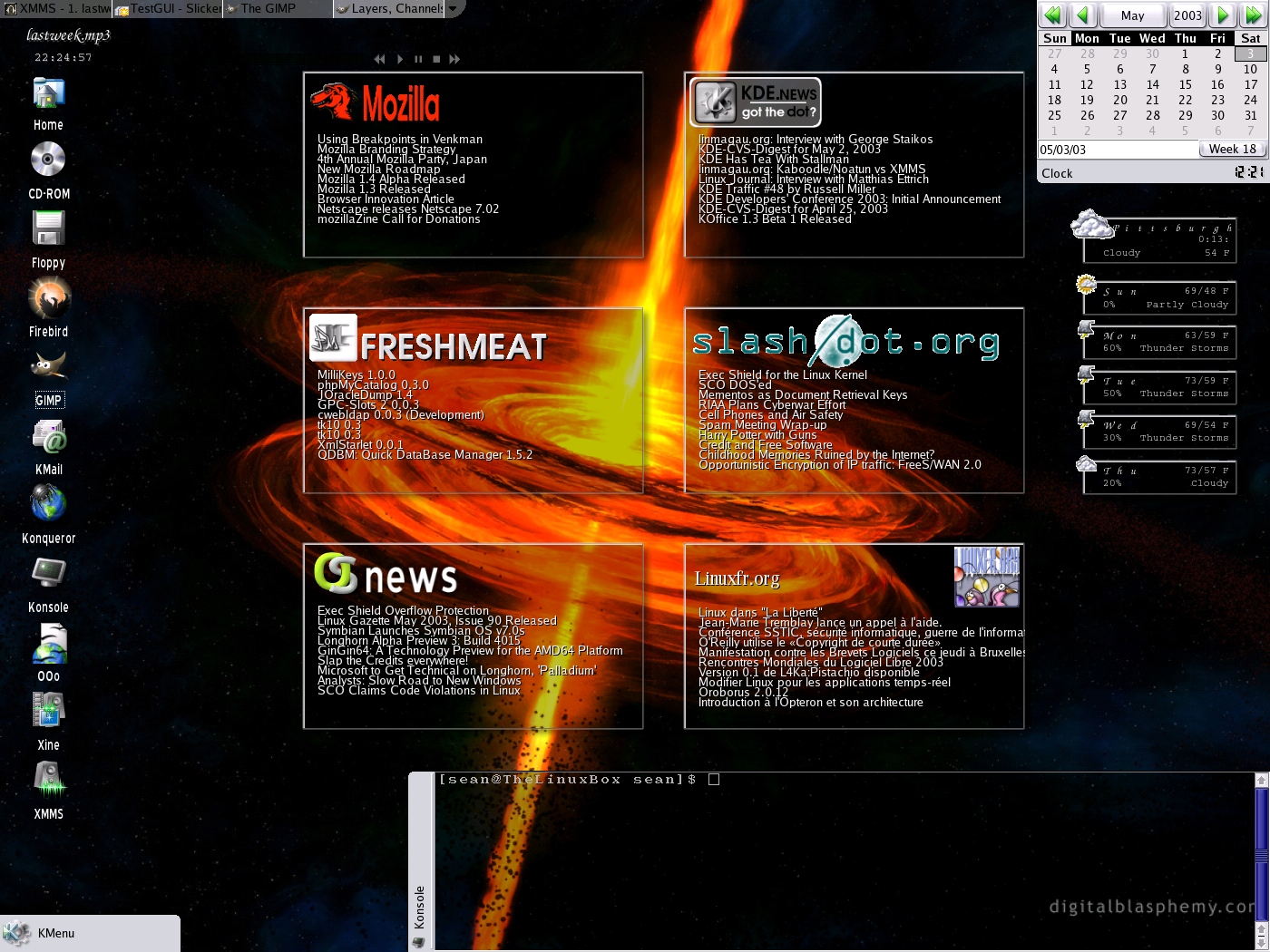Expand the taskbar overflow arrow

(453, 8)
